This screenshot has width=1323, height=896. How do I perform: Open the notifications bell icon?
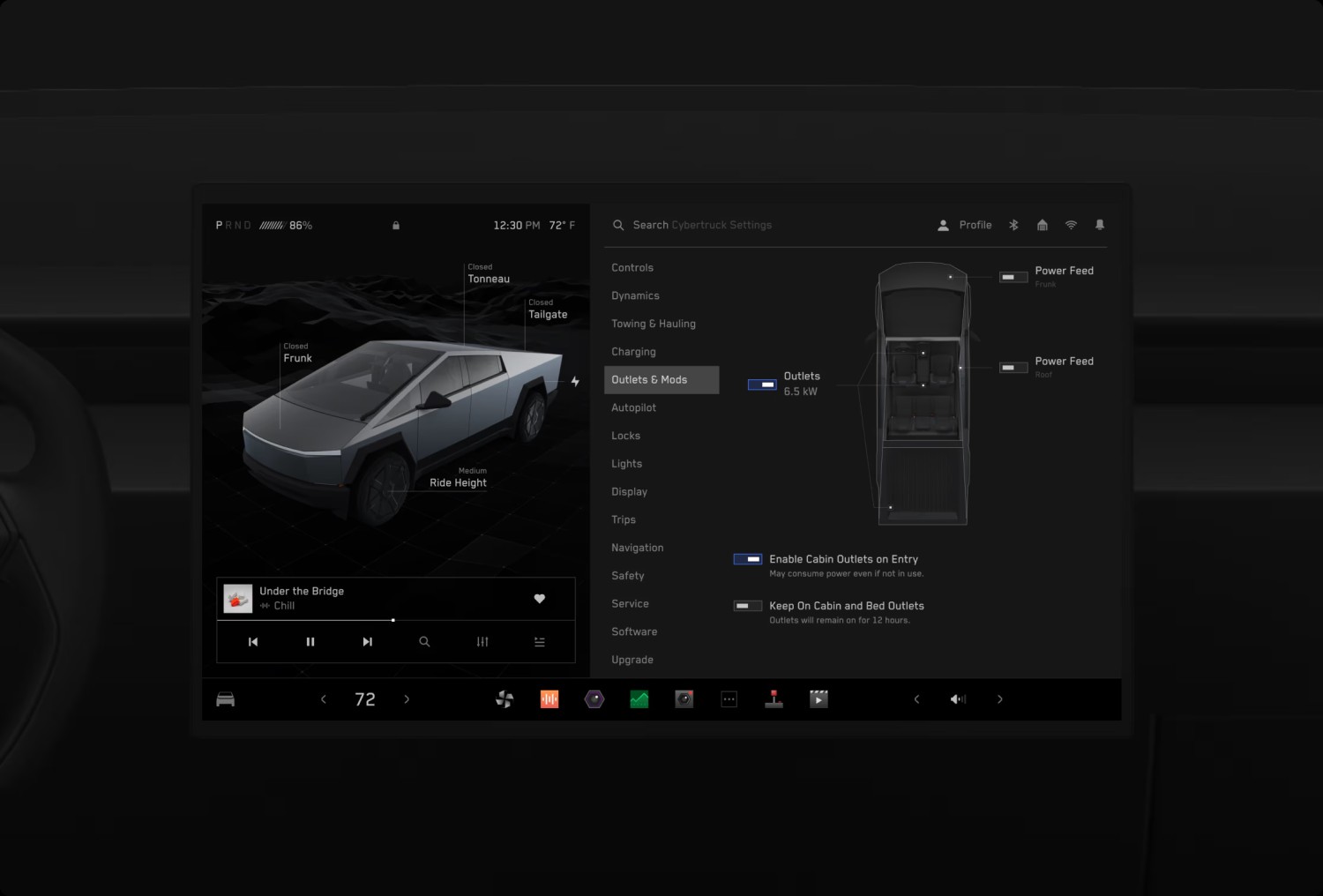(1100, 225)
